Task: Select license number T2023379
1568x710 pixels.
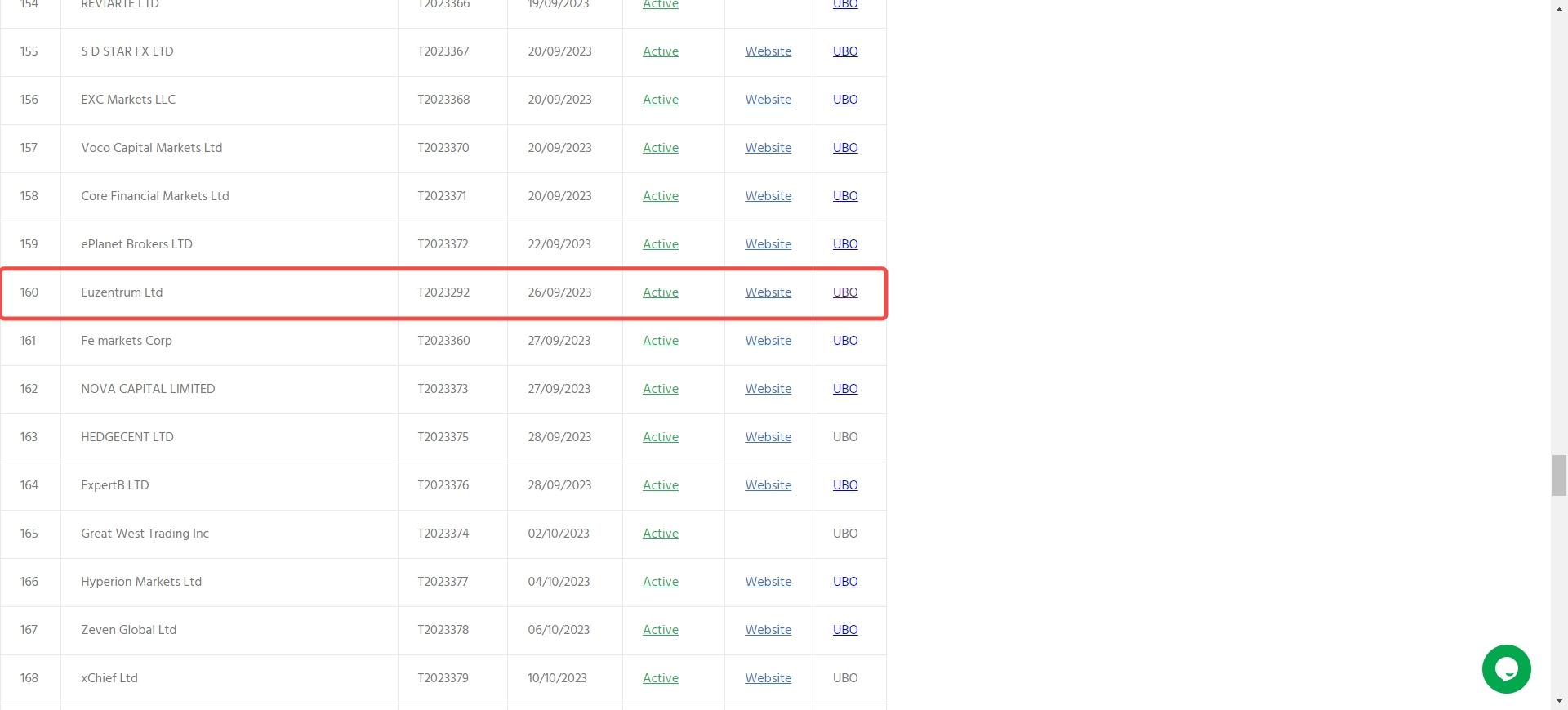Action: 443,678
